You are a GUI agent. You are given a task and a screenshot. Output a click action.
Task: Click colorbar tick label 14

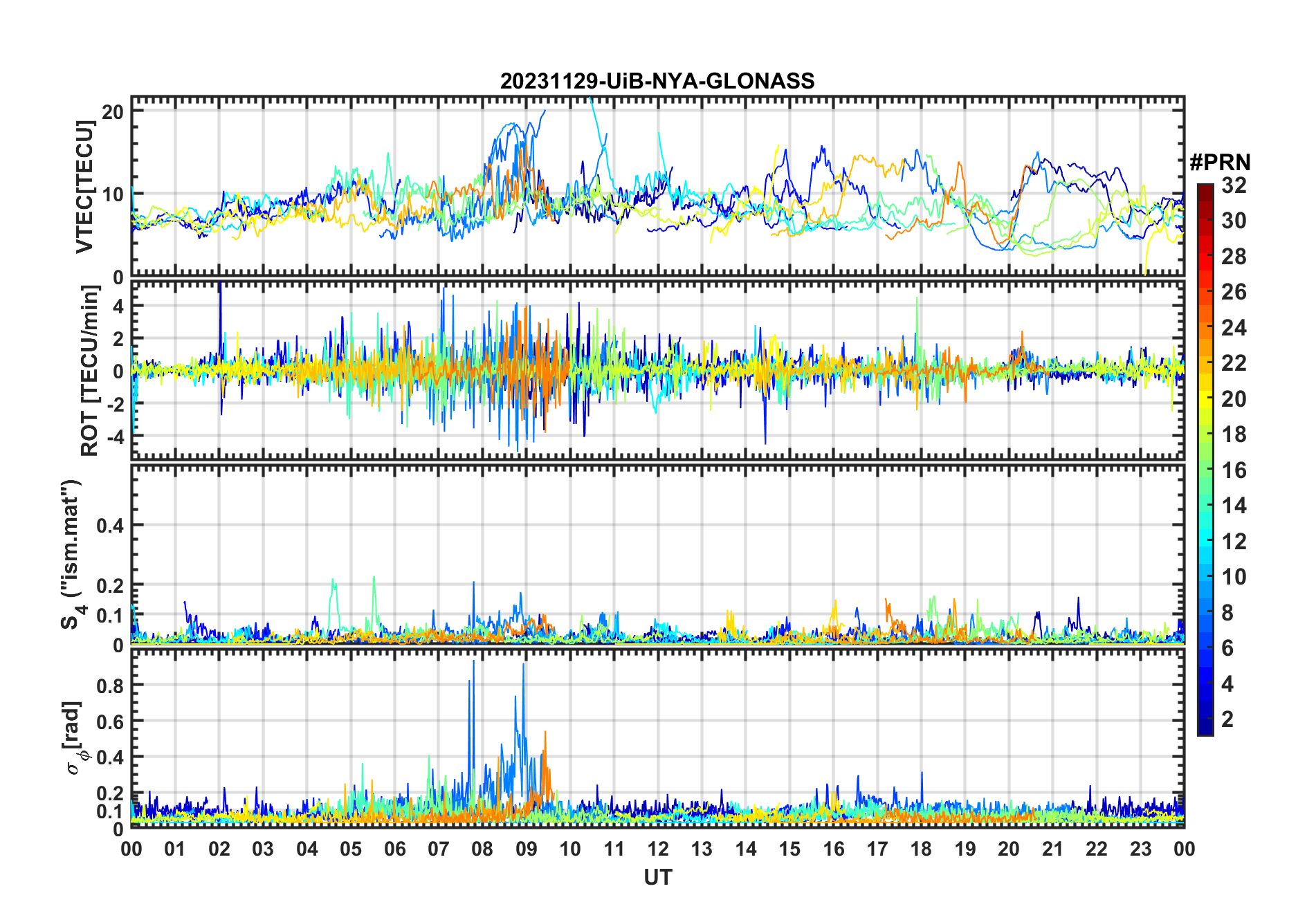1234,506
